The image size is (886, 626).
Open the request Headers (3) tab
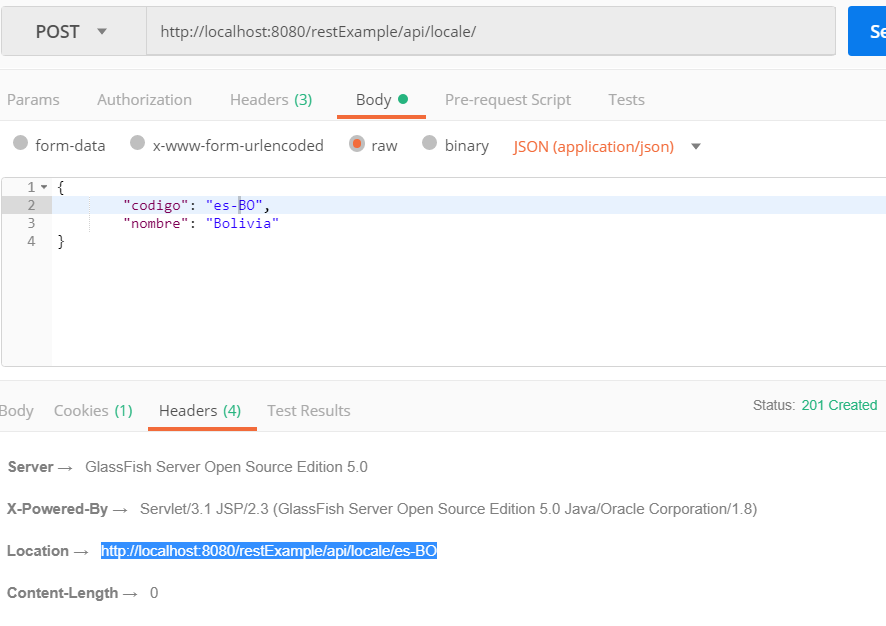coord(271,100)
